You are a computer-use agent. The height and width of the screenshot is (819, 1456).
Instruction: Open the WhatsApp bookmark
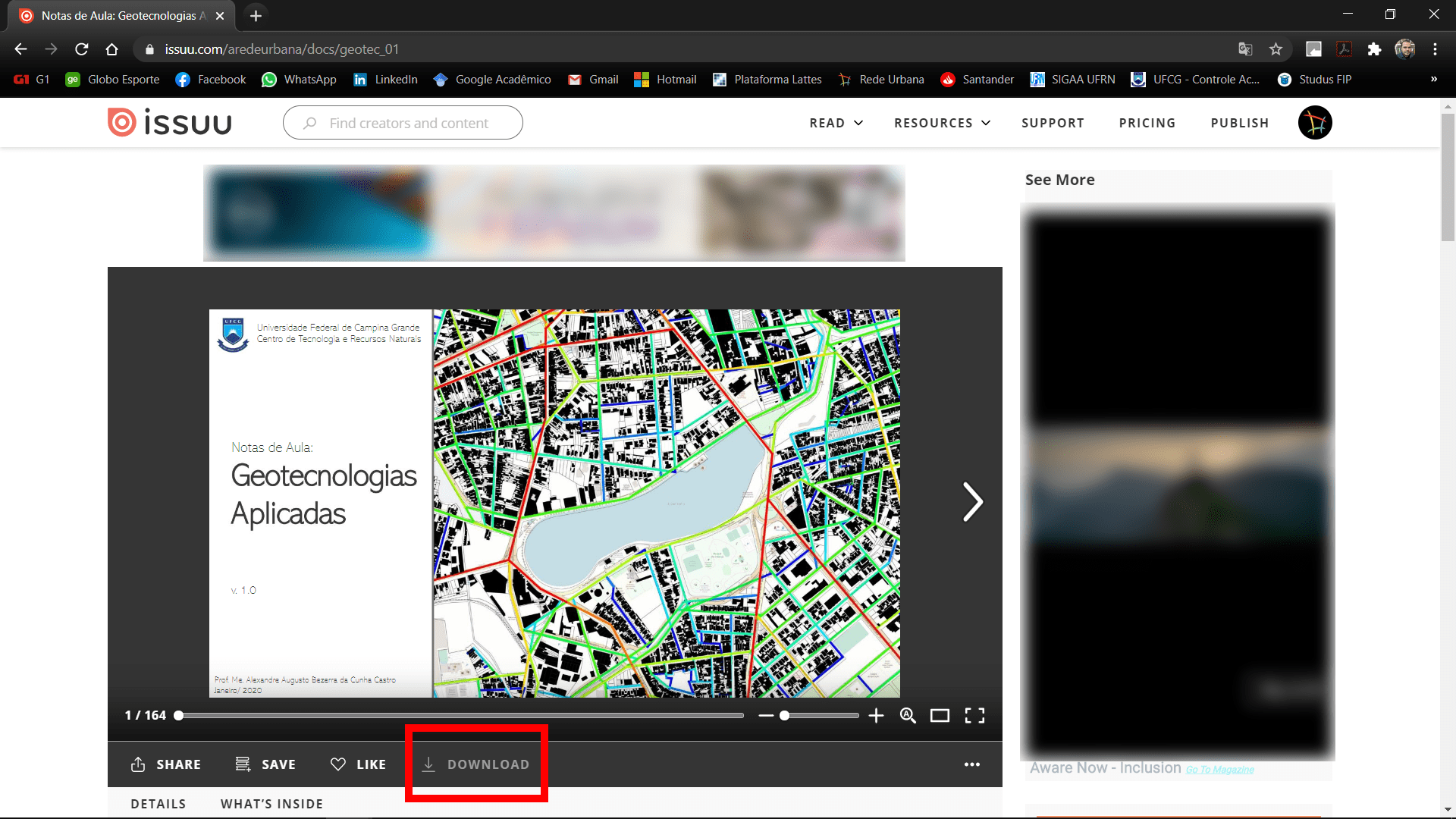coord(299,79)
